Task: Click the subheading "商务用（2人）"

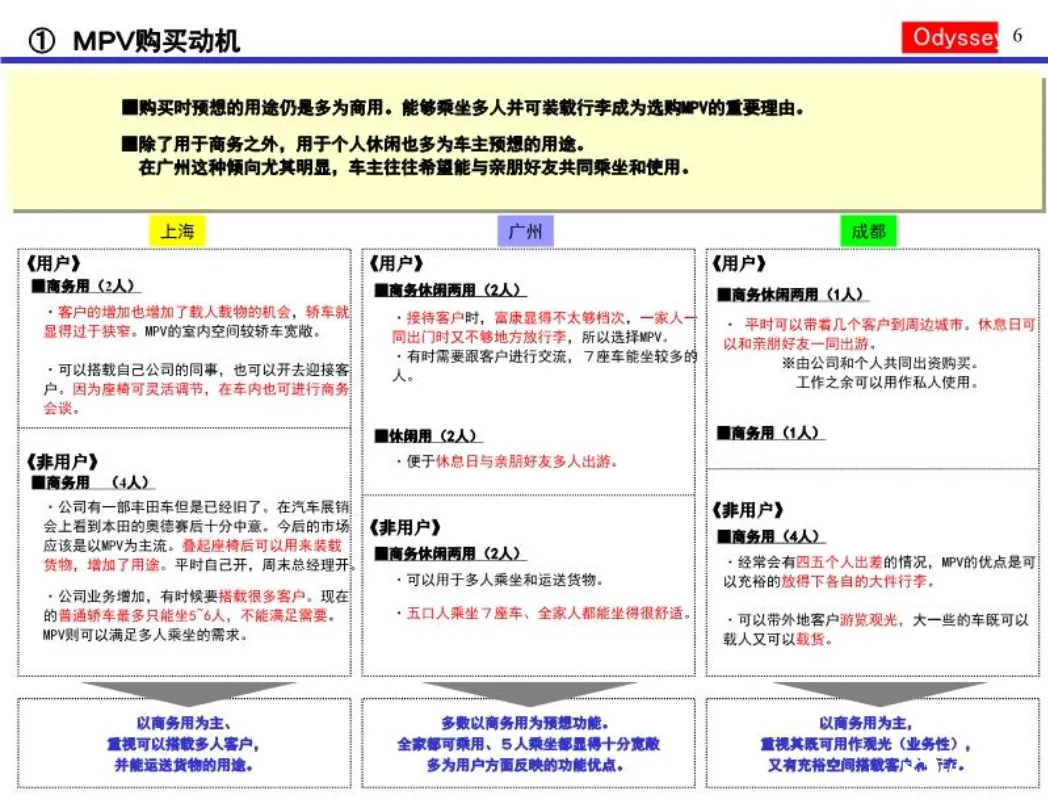Action: (86, 286)
